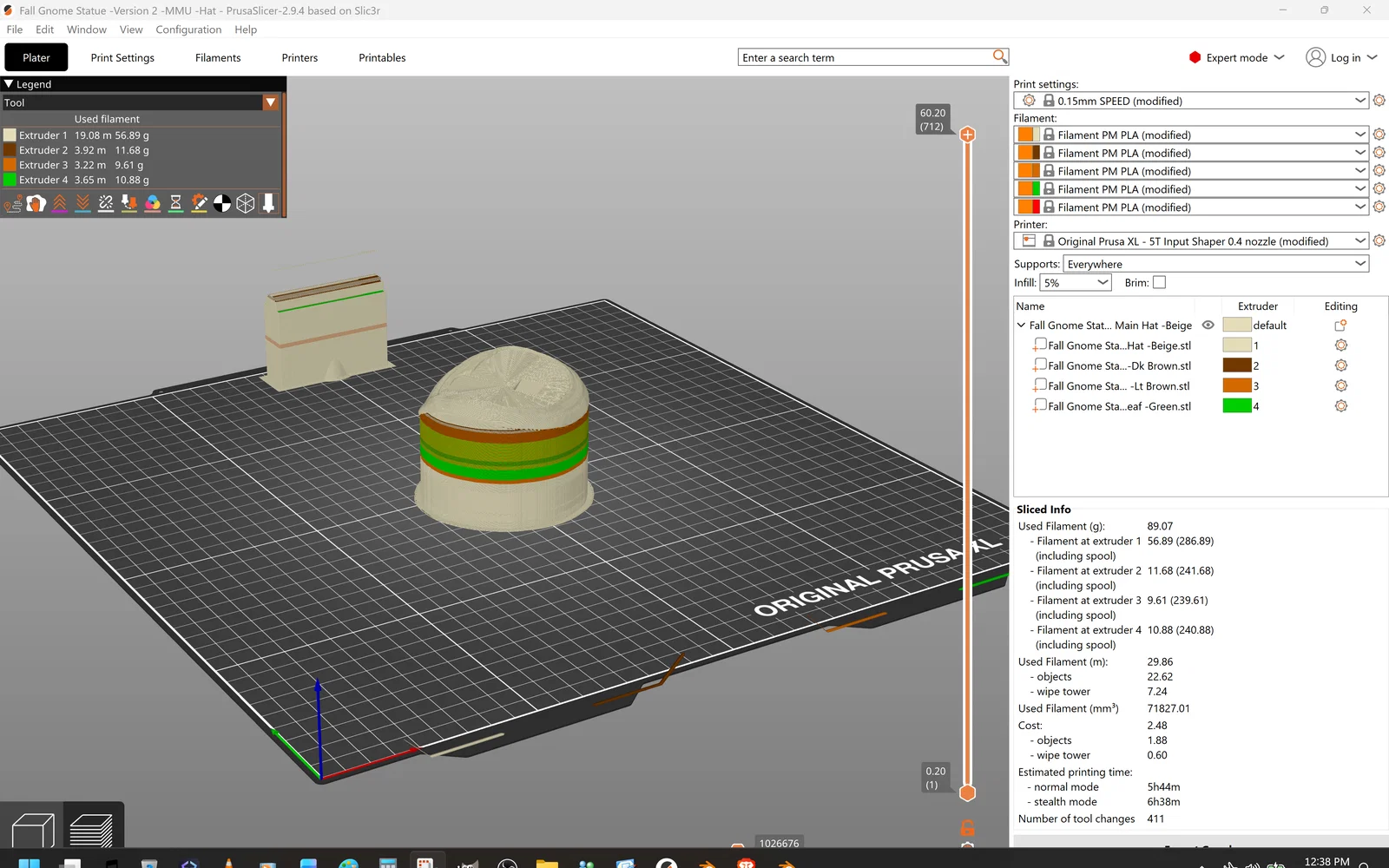Toggle travel moves visibility in legend toolbar
The height and width of the screenshot is (868, 1389).
click(x=13, y=203)
